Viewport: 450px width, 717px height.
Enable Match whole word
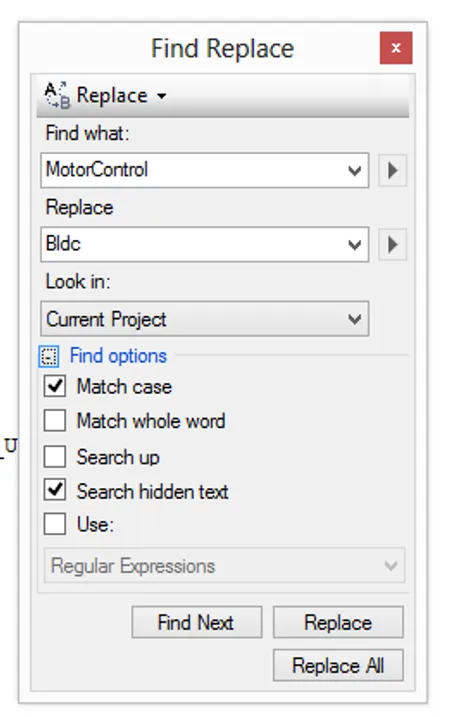pos(55,421)
